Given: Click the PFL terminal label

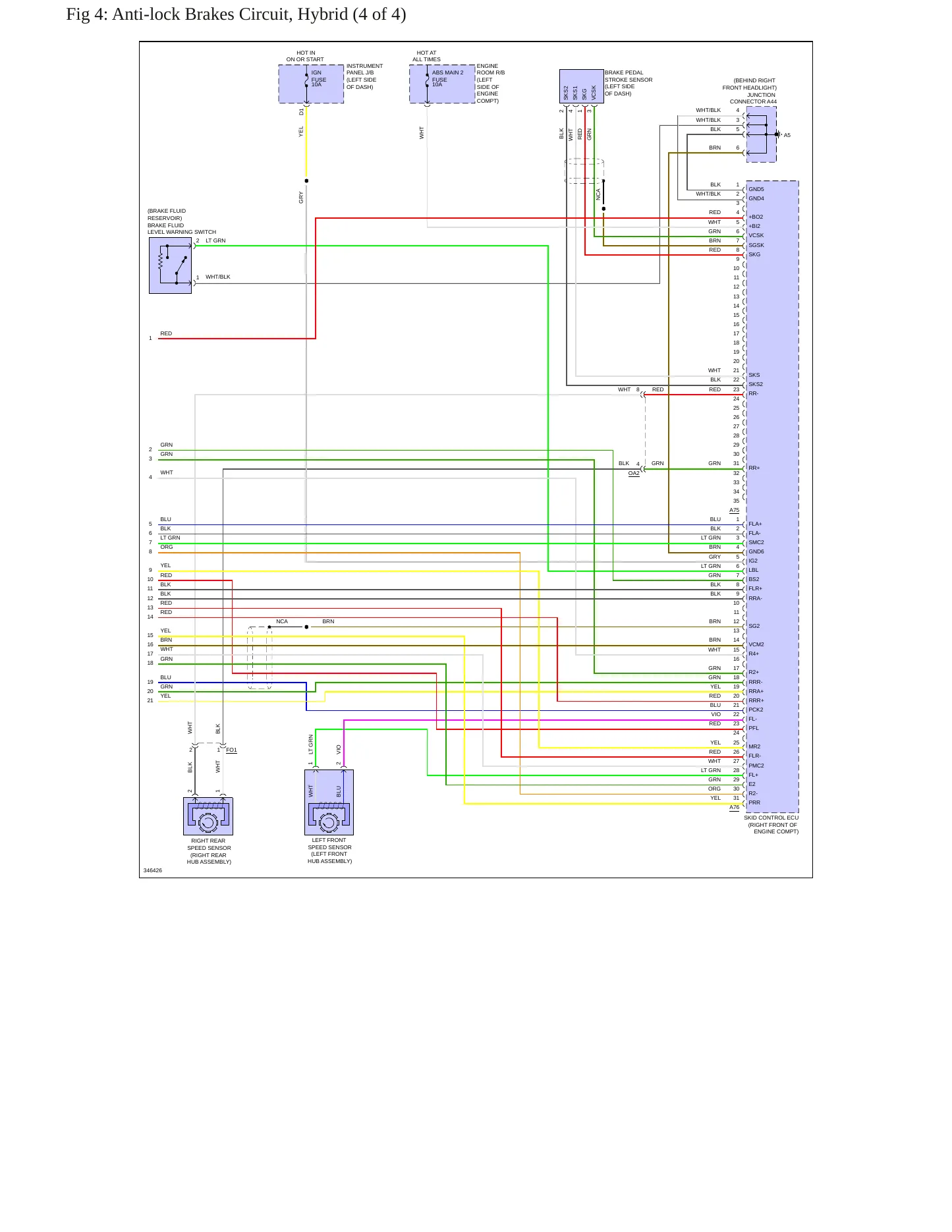Looking at the screenshot, I should (754, 728).
